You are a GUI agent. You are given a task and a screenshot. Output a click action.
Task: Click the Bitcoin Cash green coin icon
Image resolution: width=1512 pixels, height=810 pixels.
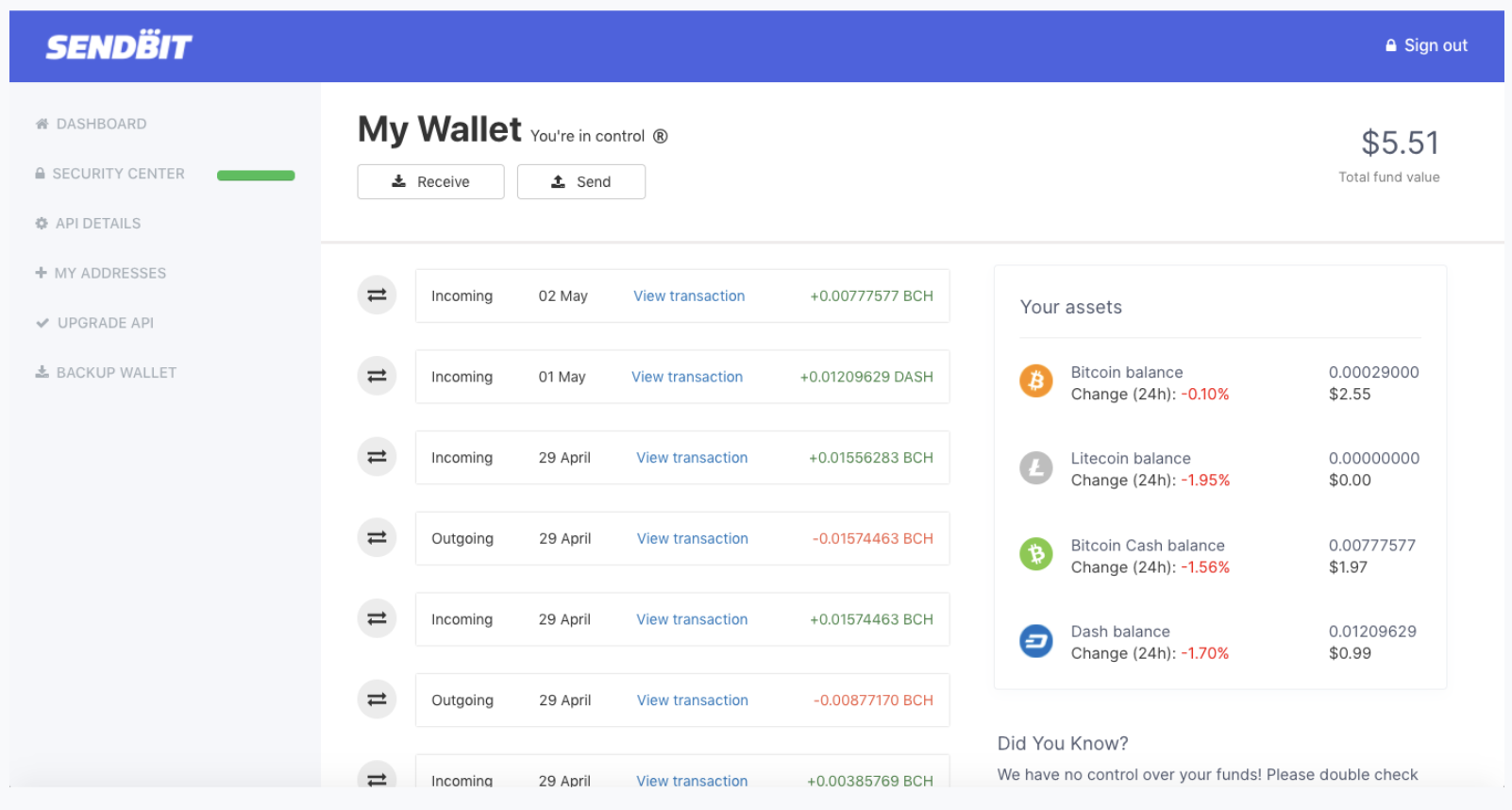coord(1036,553)
